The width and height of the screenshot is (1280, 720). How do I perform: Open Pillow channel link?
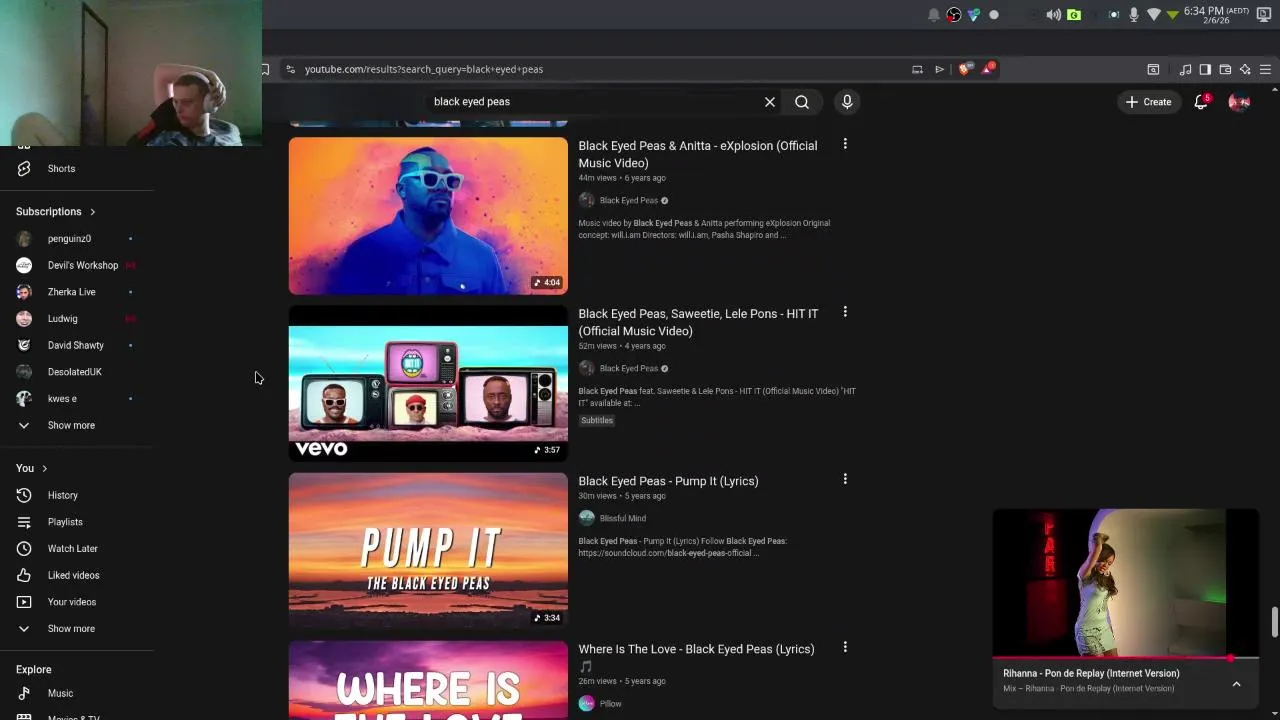click(x=610, y=704)
